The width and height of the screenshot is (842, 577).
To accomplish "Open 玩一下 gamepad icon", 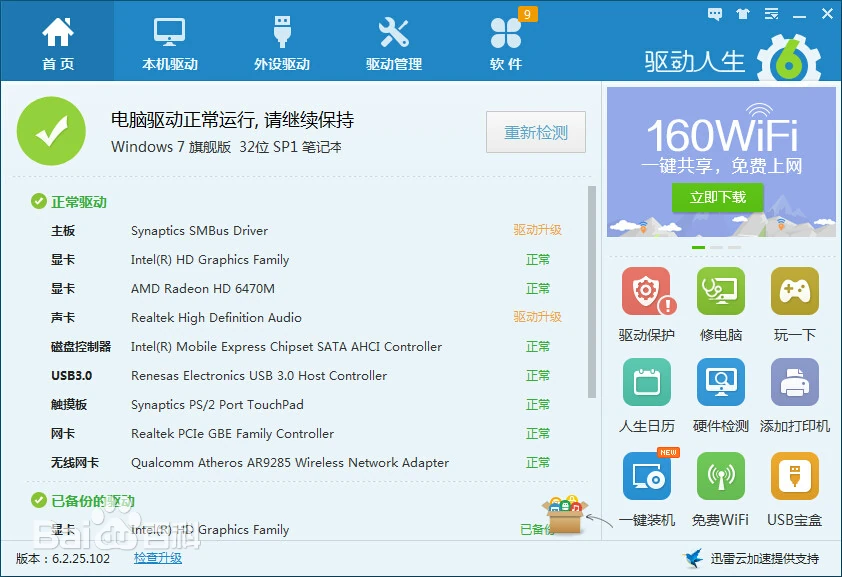I will [x=795, y=291].
